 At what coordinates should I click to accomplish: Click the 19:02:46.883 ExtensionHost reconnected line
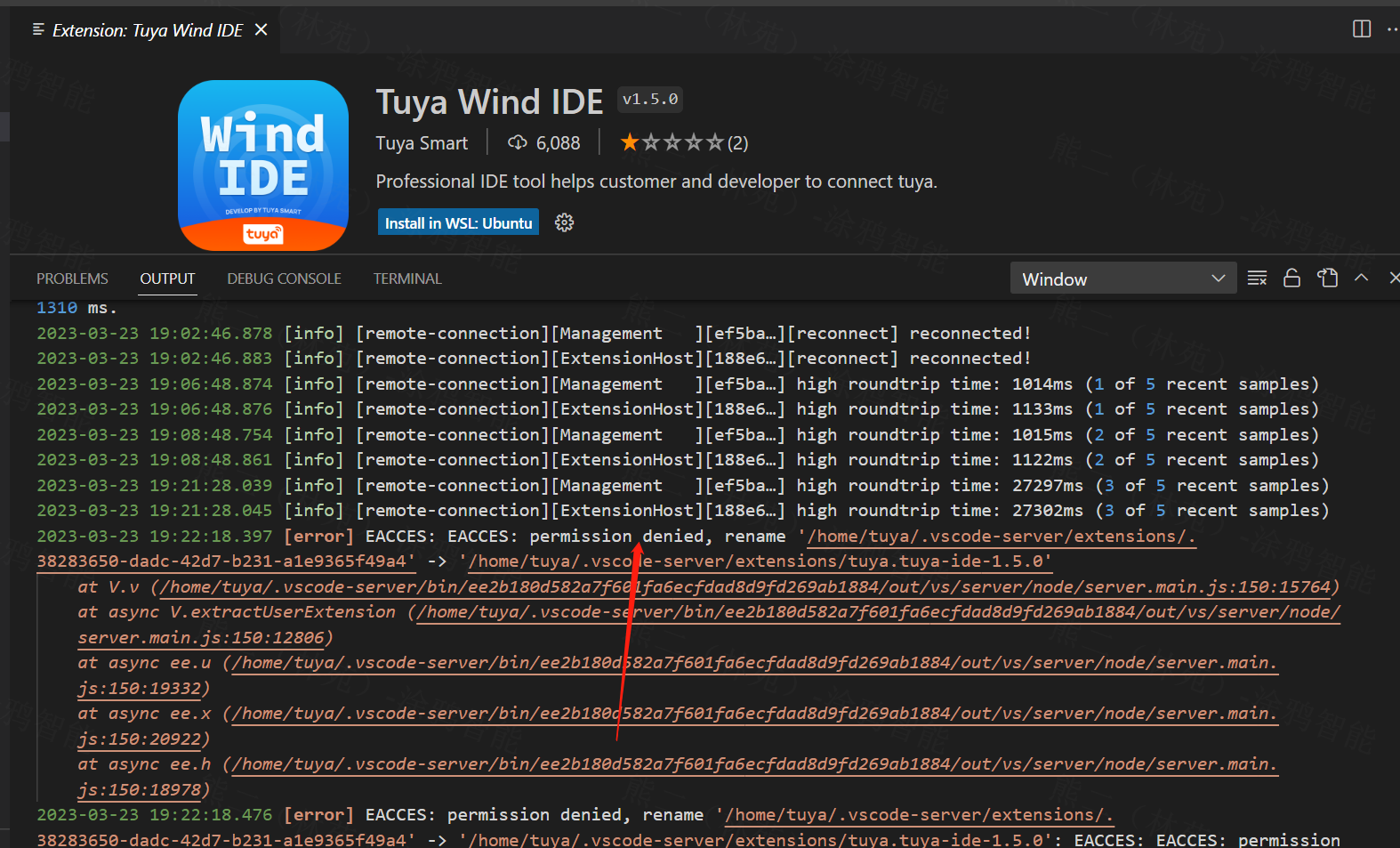[534, 359]
